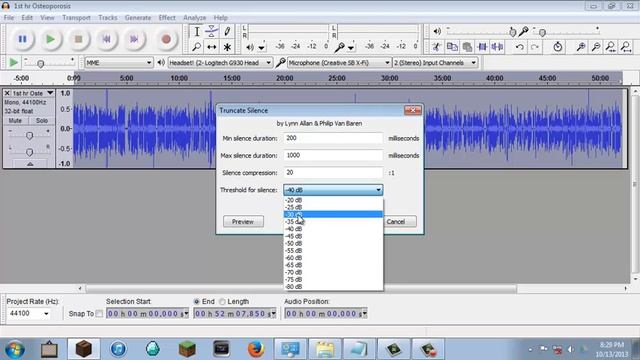Click the Min silence duration field

333,138
